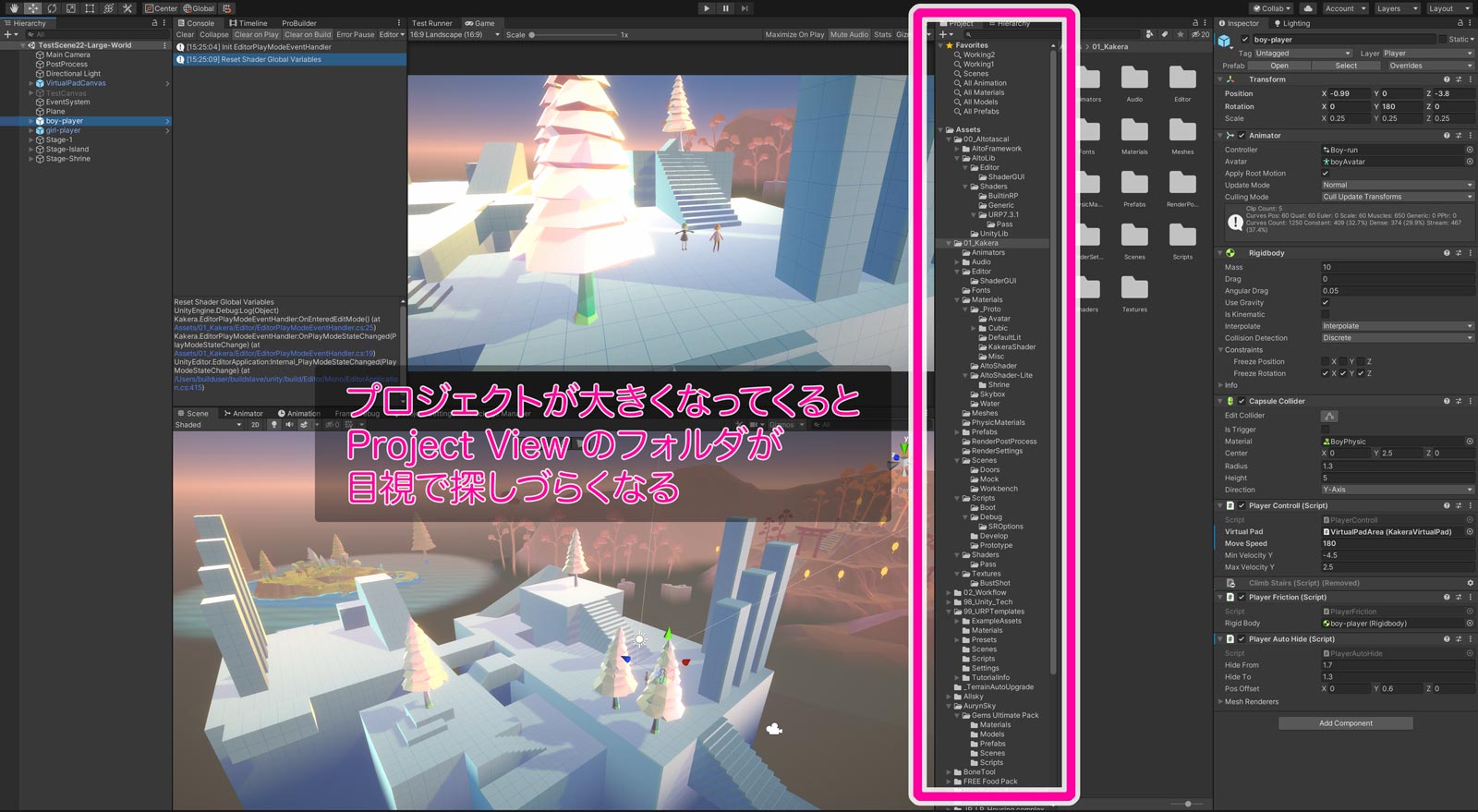Click the Clear button in Console

[x=185, y=35]
